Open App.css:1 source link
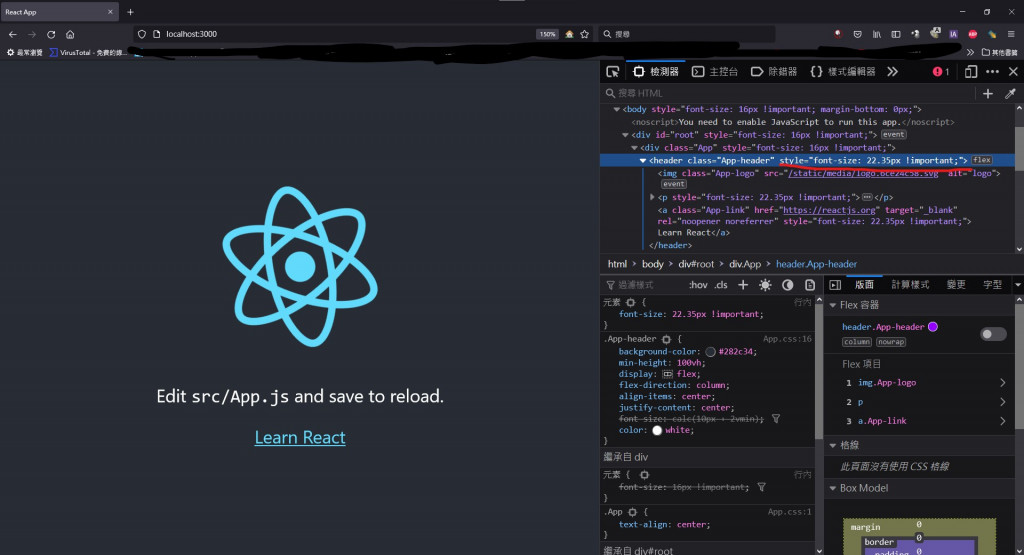 (790, 513)
